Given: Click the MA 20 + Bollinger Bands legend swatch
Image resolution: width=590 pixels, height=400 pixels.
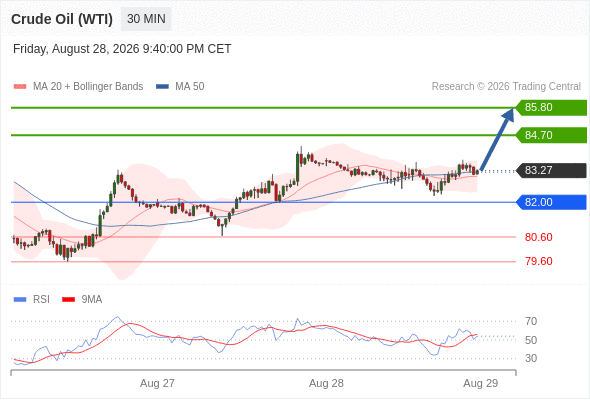Looking at the screenshot, I should (20, 87).
